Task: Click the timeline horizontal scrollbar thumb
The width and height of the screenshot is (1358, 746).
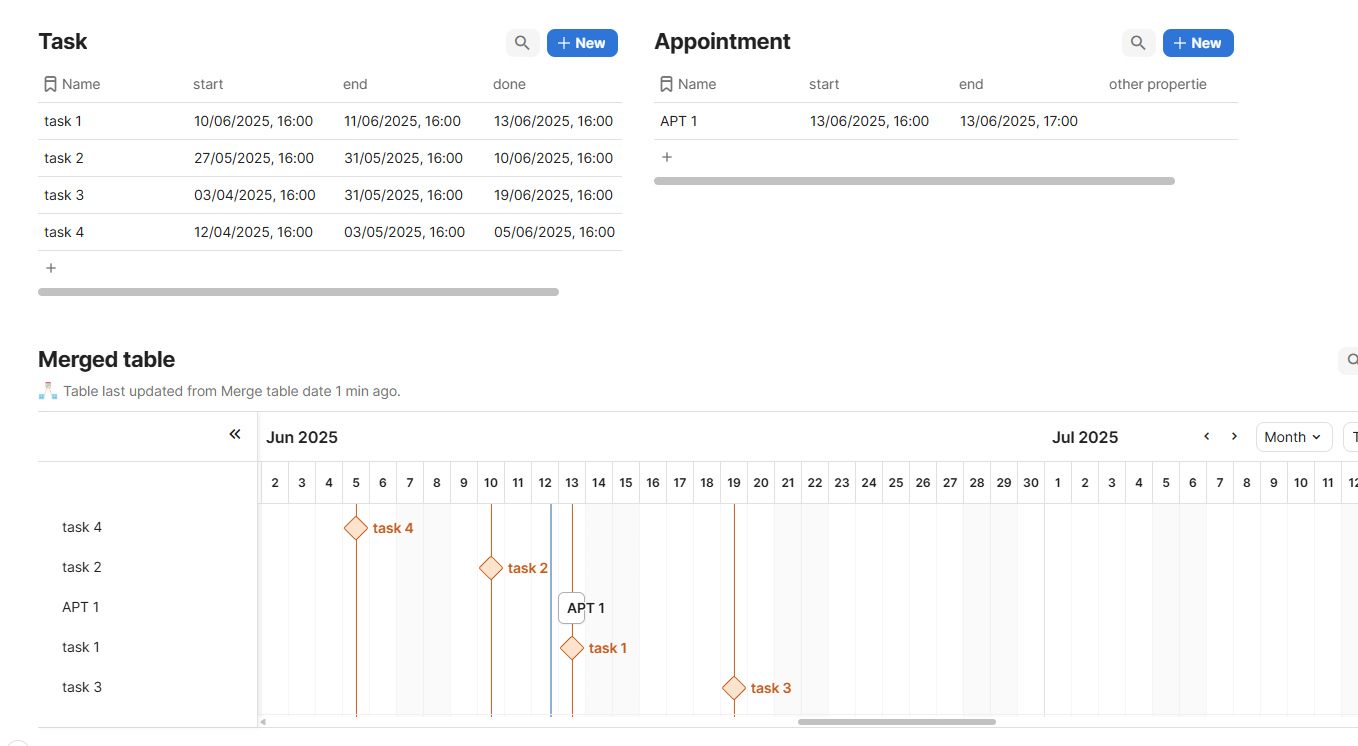Action: click(x=896, y=721)
